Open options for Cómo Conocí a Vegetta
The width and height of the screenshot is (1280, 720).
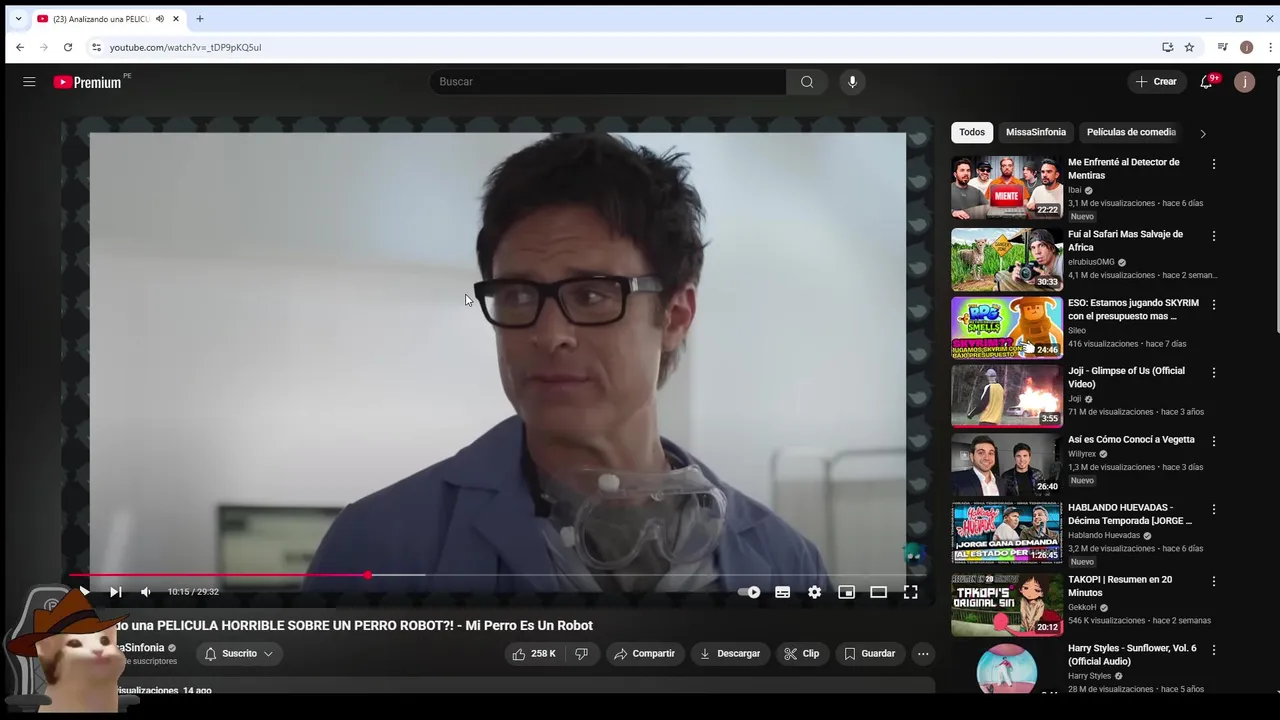1214,441
